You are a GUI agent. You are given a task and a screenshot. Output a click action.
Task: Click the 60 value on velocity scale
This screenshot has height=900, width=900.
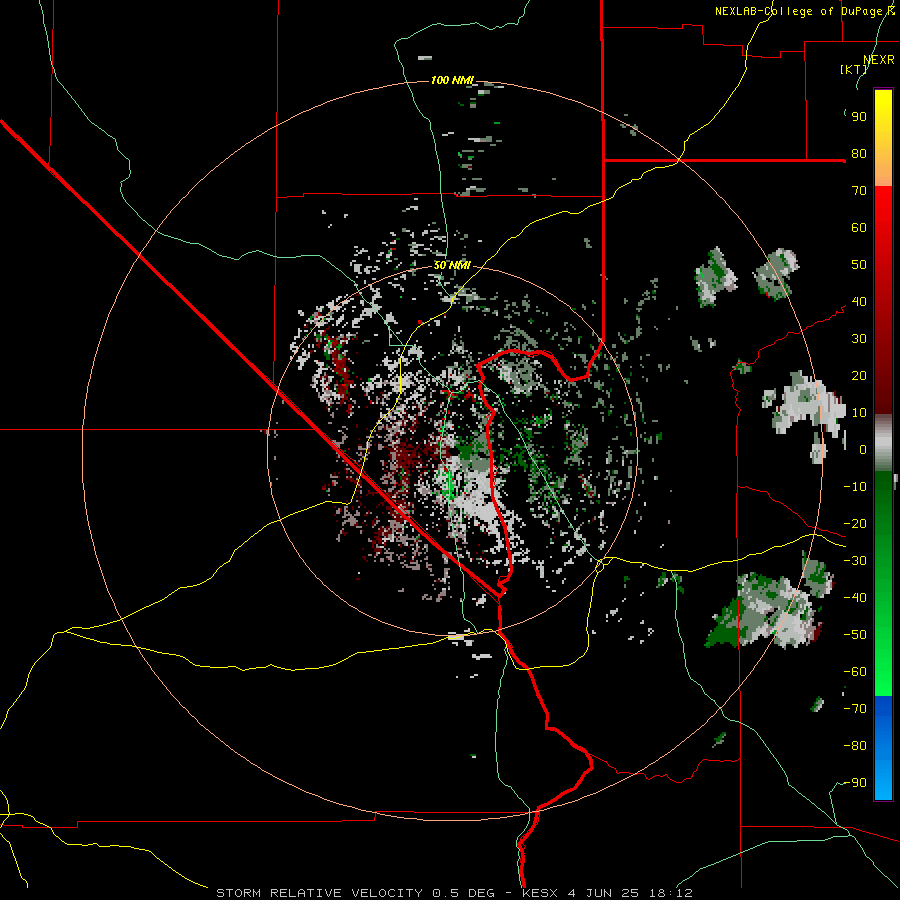[x=859, y=228]
